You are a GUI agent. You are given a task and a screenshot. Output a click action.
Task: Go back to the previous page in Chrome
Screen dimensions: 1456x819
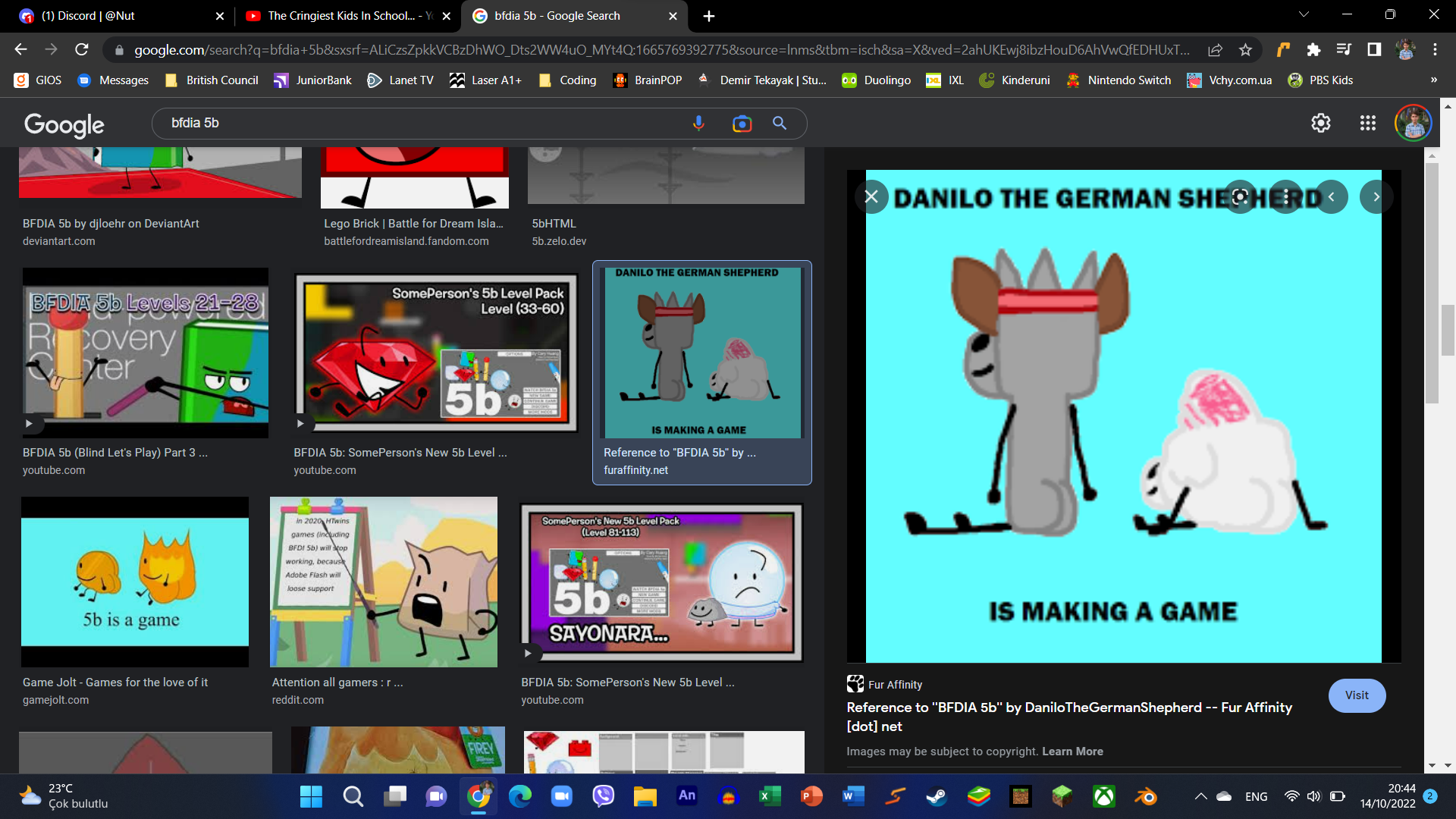coord(20,49)
